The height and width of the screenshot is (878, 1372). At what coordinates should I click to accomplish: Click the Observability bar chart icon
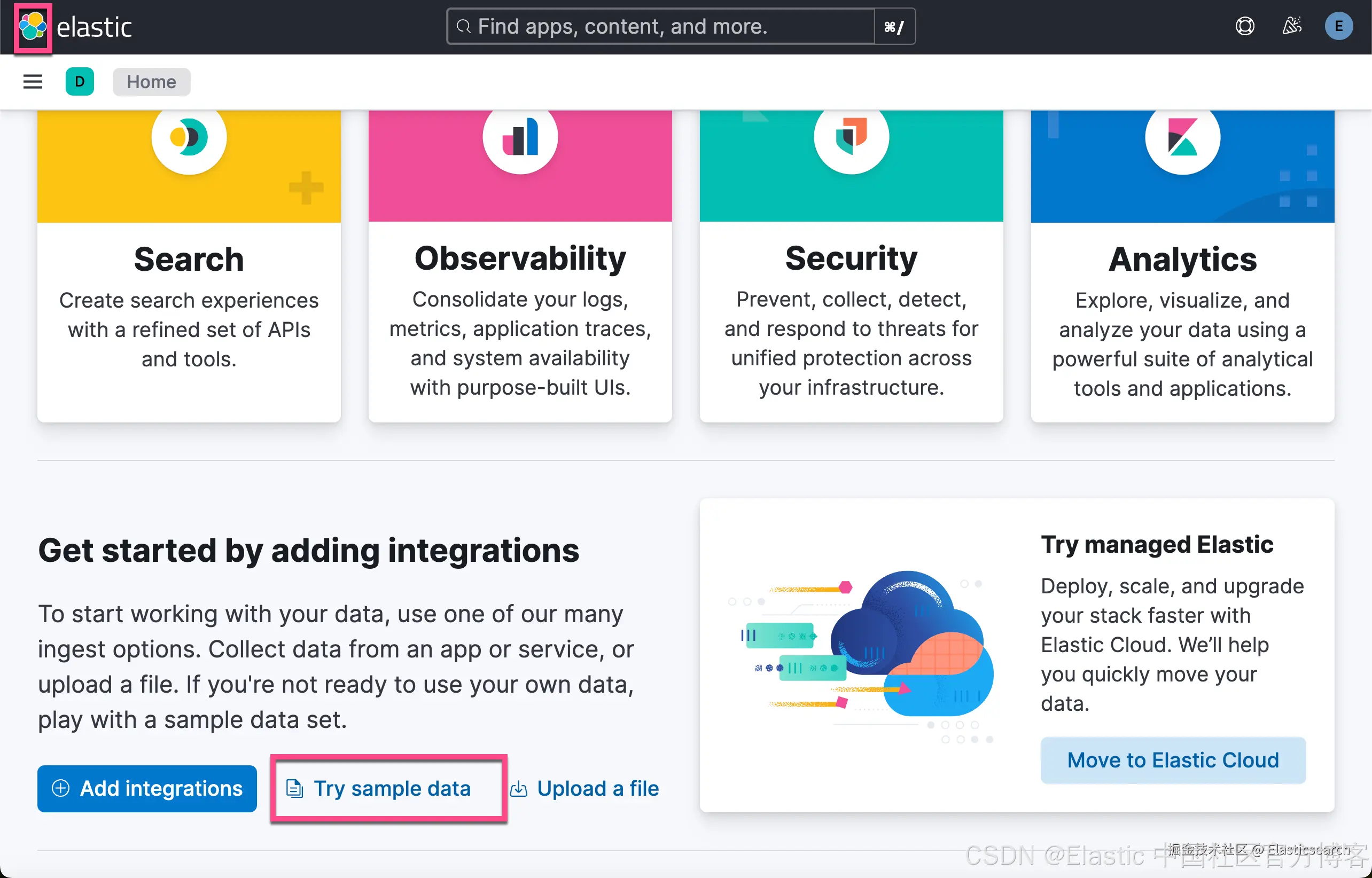click(x=520, y=137)
